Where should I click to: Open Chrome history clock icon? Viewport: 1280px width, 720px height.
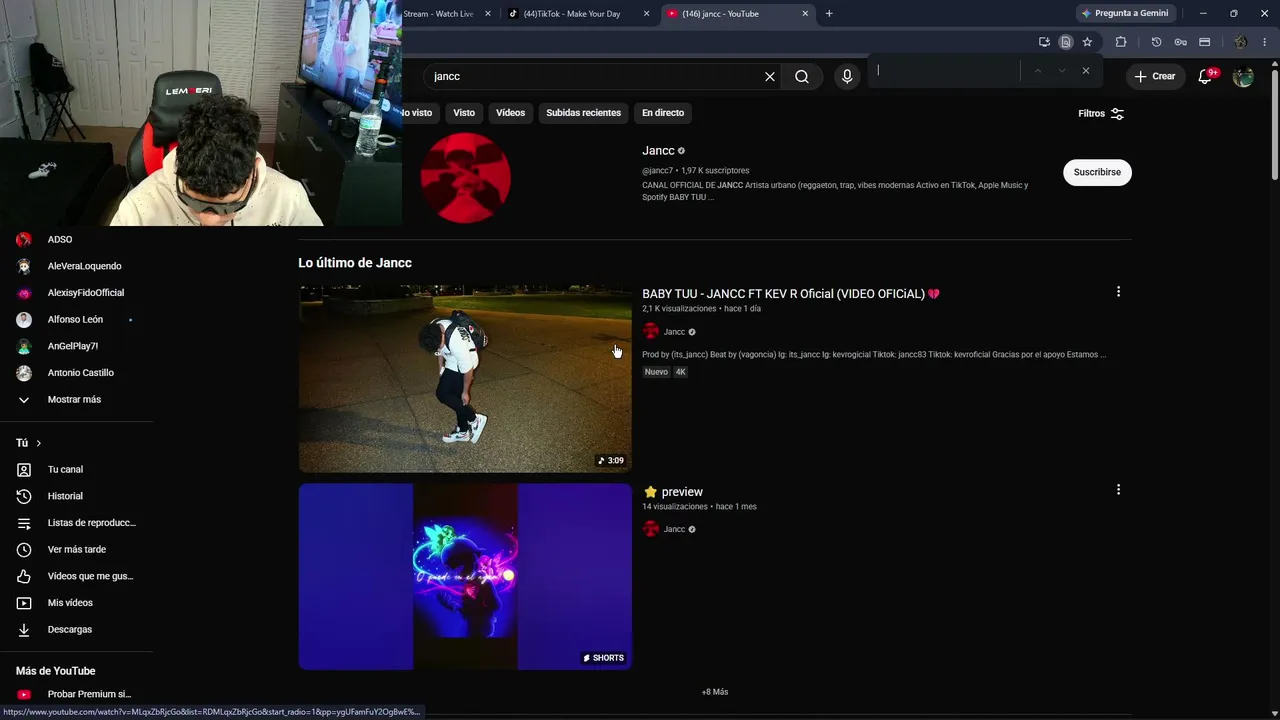[1156, 42]
